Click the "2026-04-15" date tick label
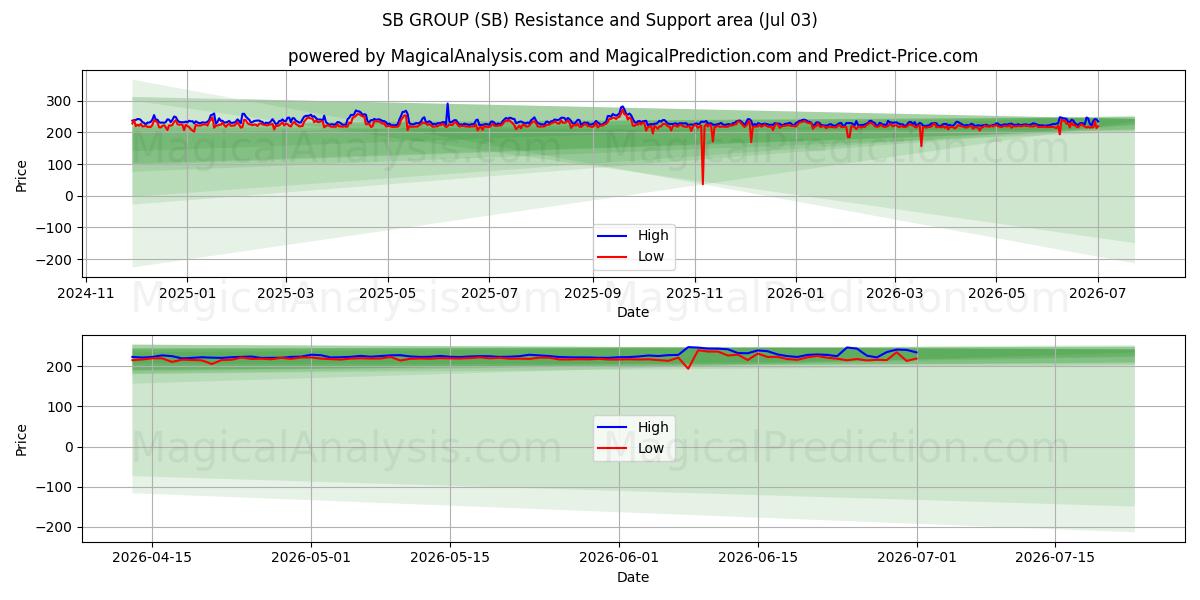 tap(152, 558)
